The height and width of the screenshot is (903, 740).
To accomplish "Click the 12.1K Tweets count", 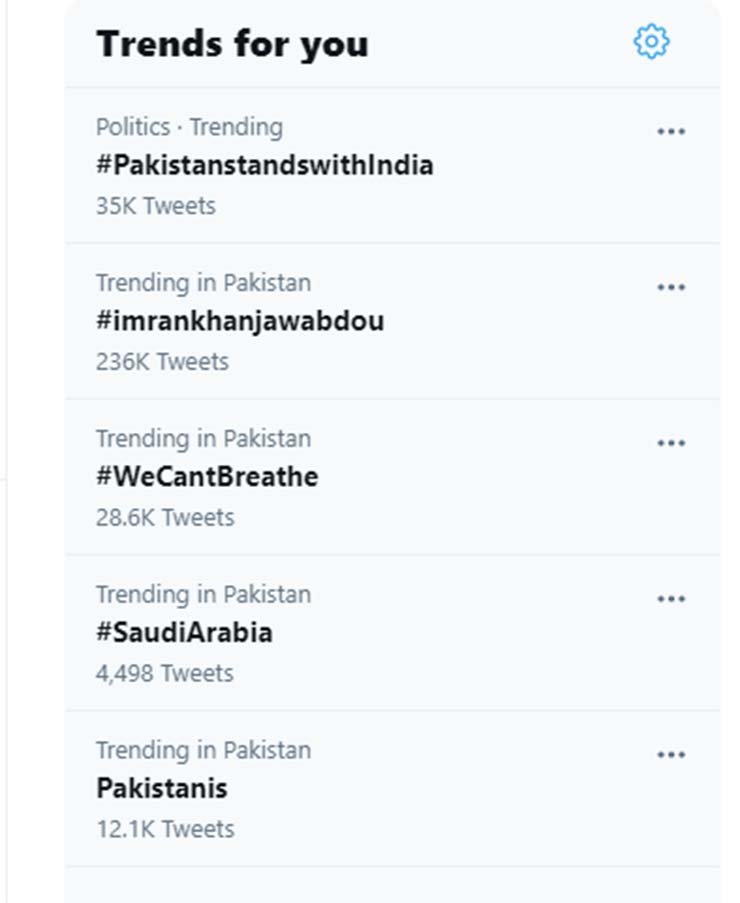I will click(165, 830).
